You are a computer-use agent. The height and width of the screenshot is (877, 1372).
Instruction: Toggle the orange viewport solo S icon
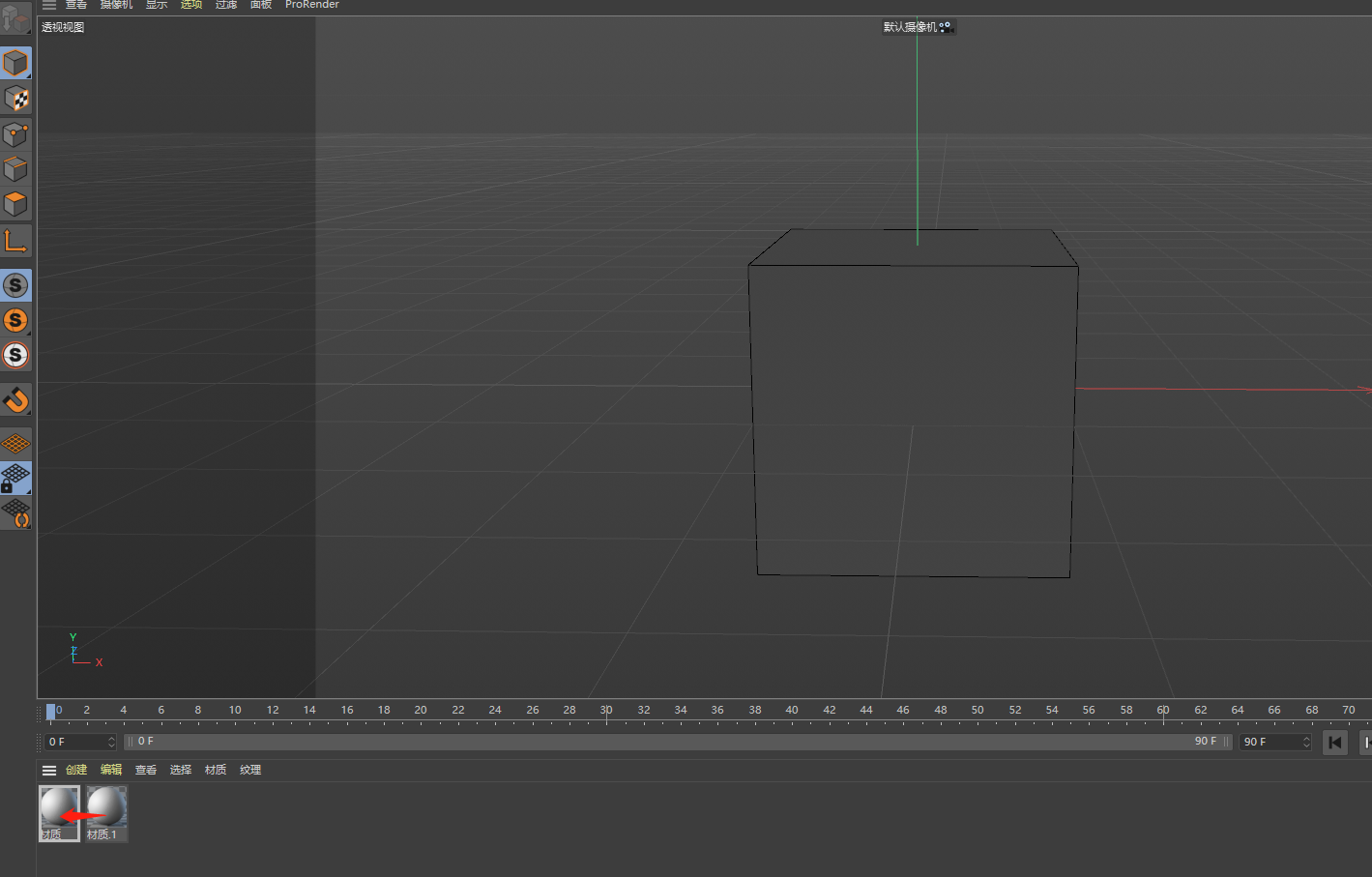coord(15,320)
